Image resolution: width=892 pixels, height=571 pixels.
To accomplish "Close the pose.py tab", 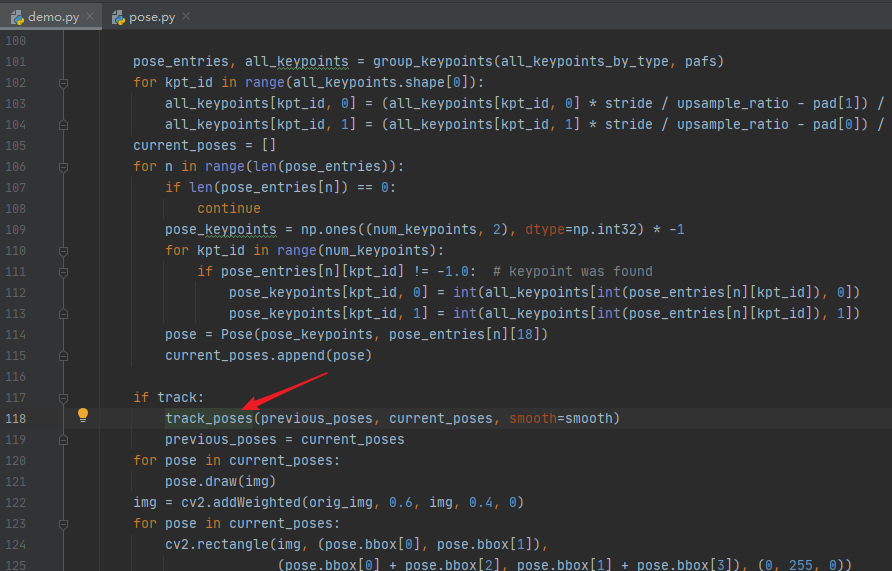I will [186, 16].
